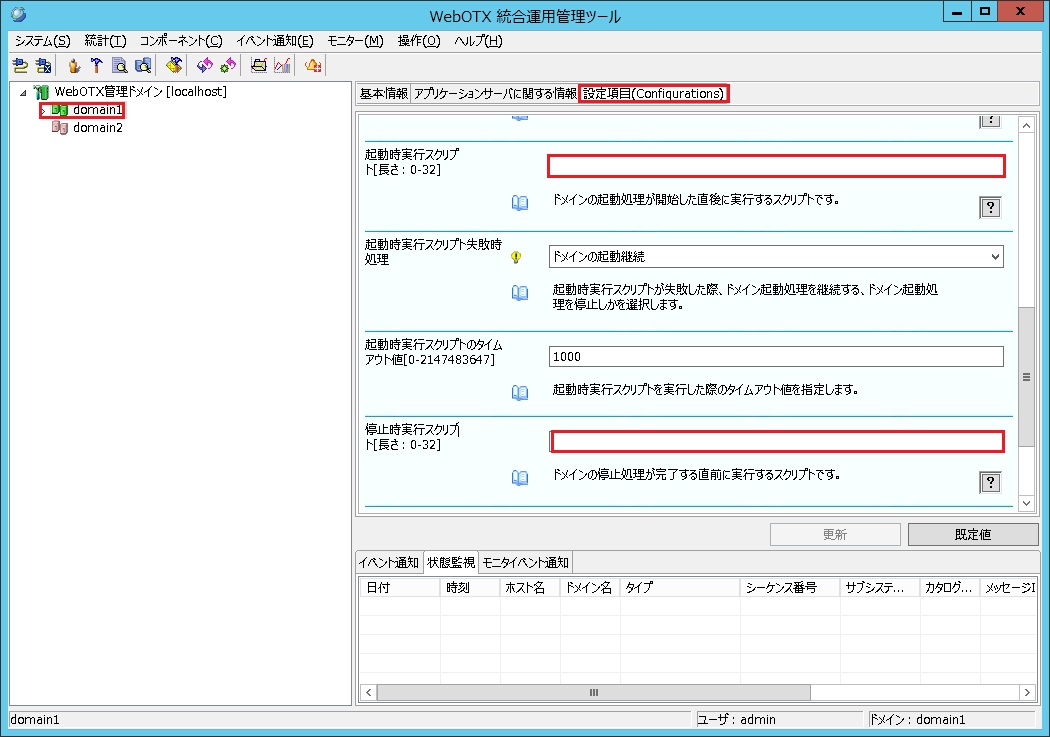The width and height of the screenshot is (1050, 737).
Task: Click the multi-document search toolbar icon
Action: tap(142, 64)
